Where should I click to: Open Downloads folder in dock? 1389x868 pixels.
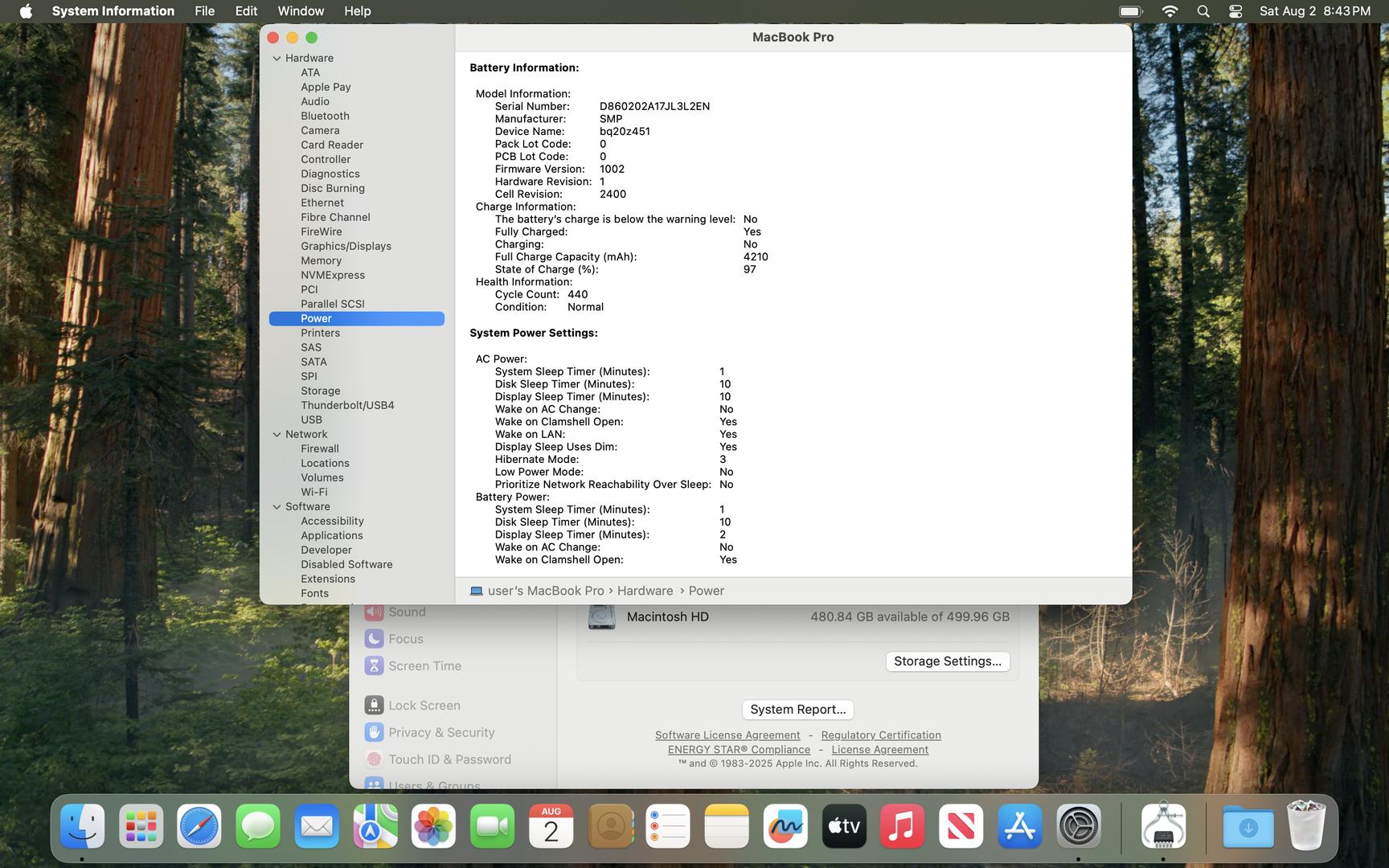click(1248, 826)
